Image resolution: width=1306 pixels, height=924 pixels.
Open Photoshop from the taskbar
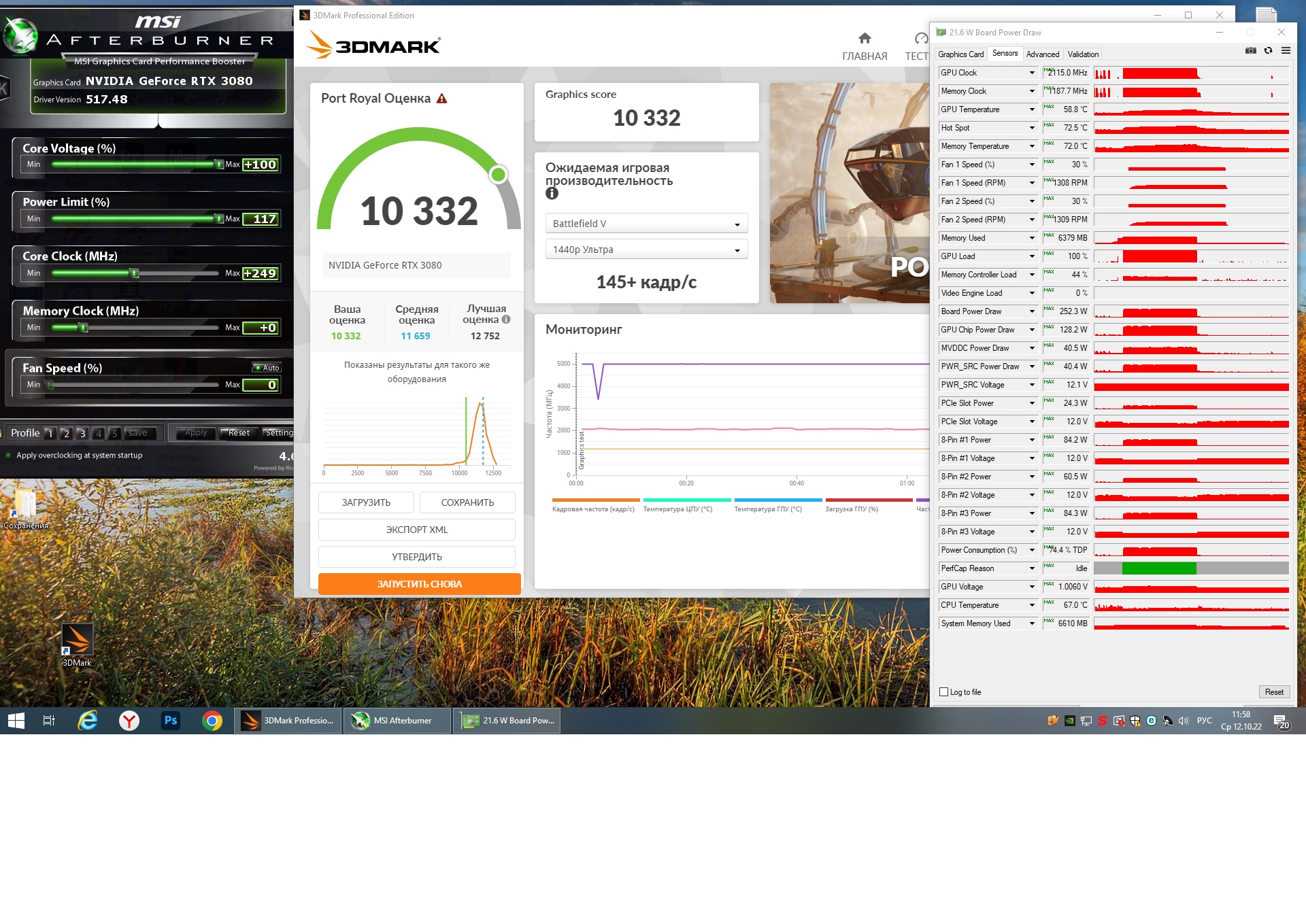click(x=171, y=721)
